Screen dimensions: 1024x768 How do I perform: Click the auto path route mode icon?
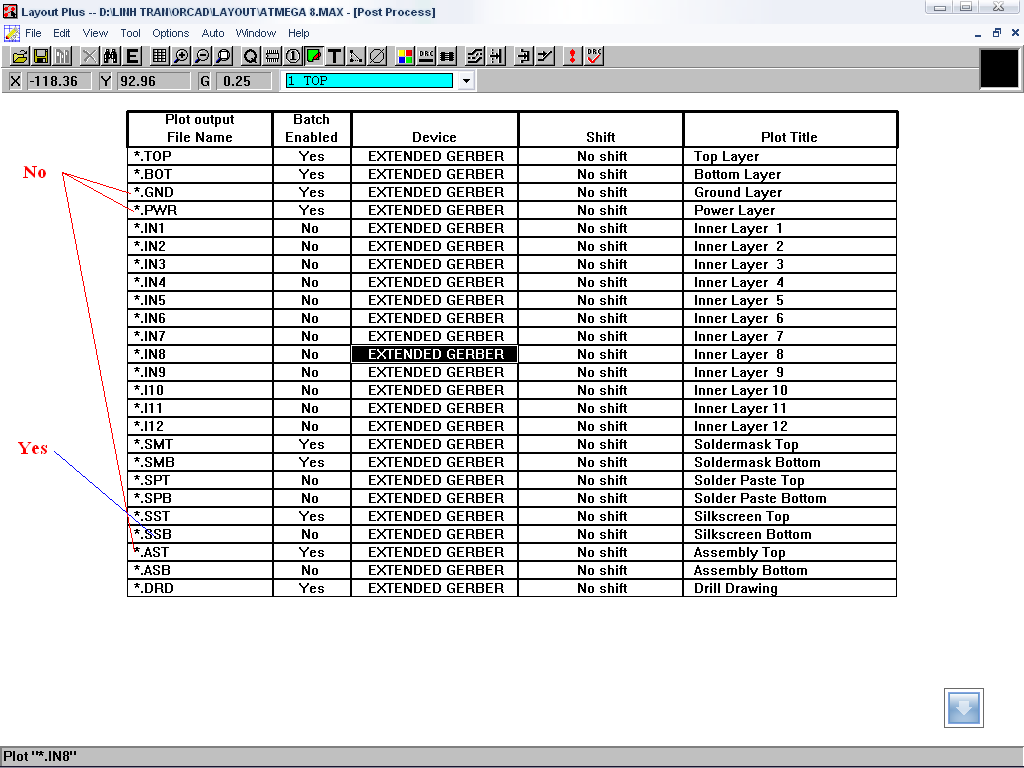475,57
